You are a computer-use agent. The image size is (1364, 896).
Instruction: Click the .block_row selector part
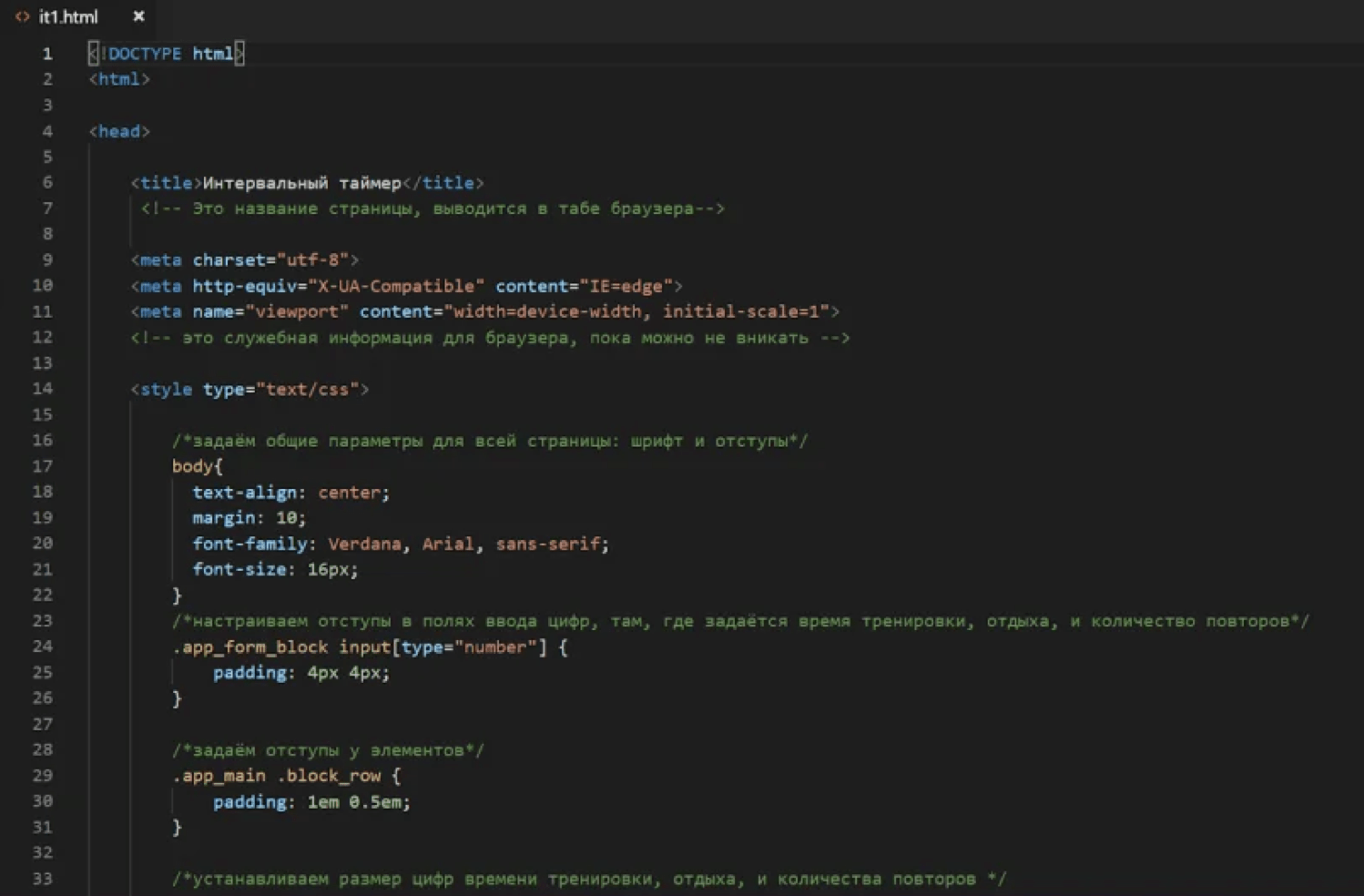point(328,776)
